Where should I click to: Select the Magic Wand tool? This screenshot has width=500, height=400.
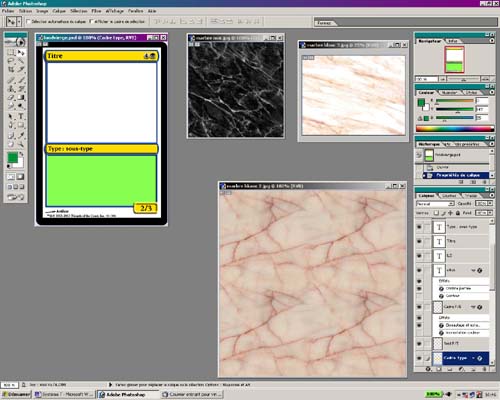(21, 61)
